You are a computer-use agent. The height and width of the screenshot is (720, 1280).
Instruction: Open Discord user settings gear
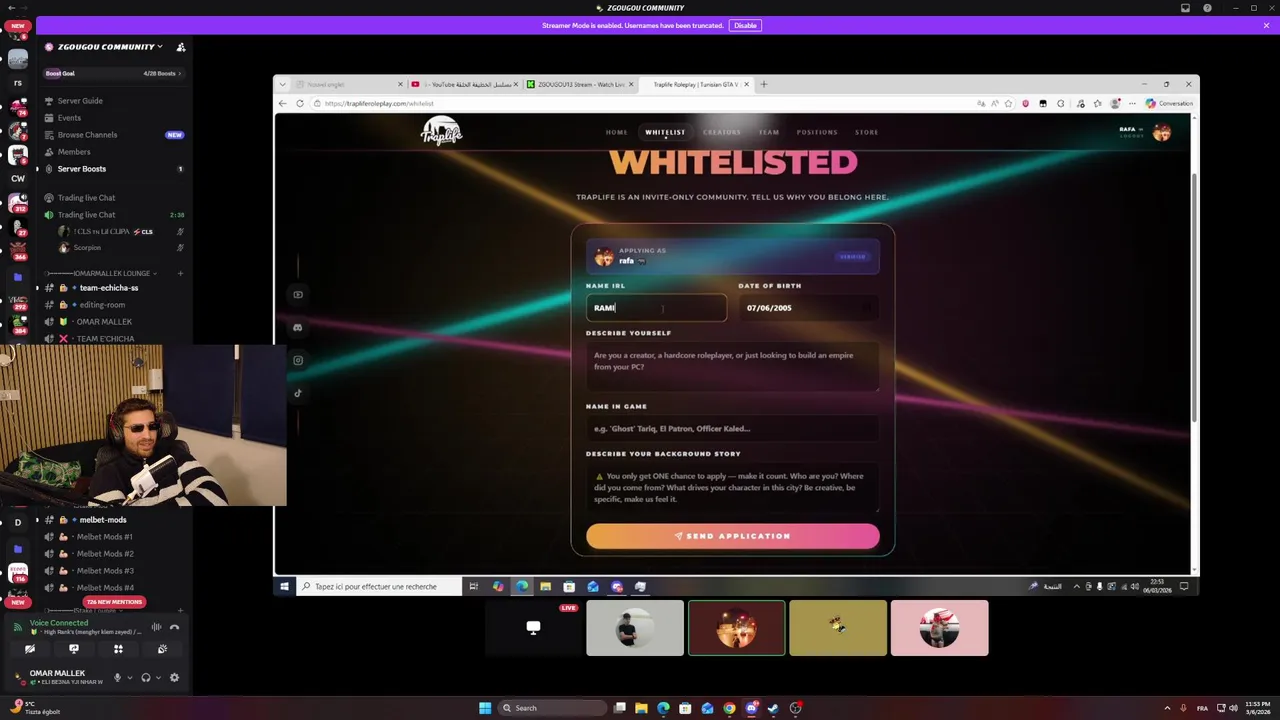[174, 677]
